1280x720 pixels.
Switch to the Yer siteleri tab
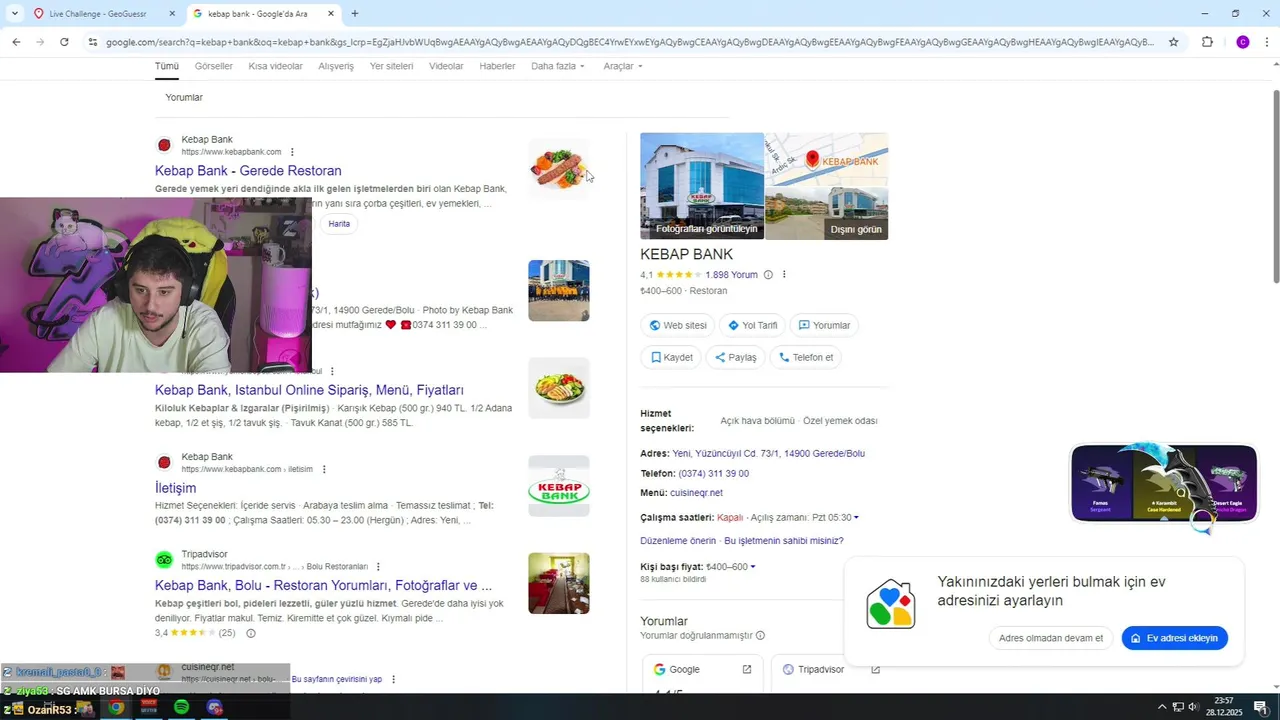coord(391,66)
